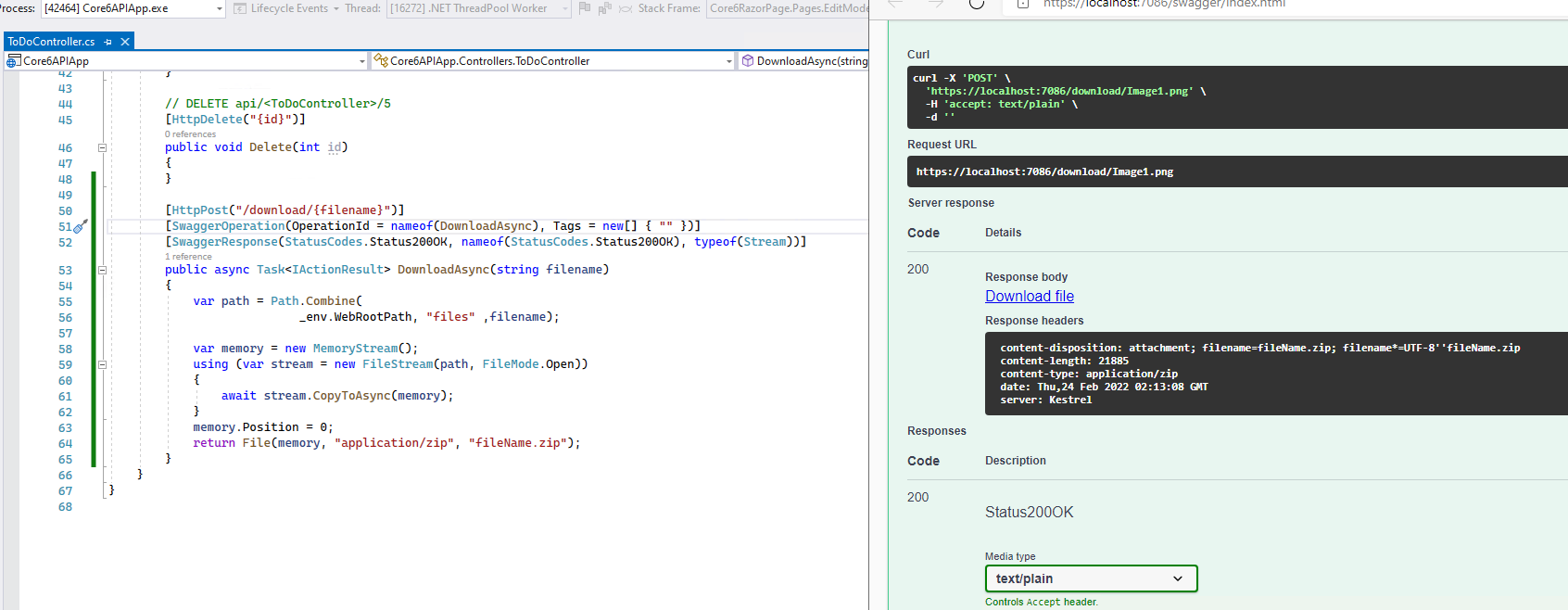Click MemoryStream on line 58

click(x=356, y=349)
